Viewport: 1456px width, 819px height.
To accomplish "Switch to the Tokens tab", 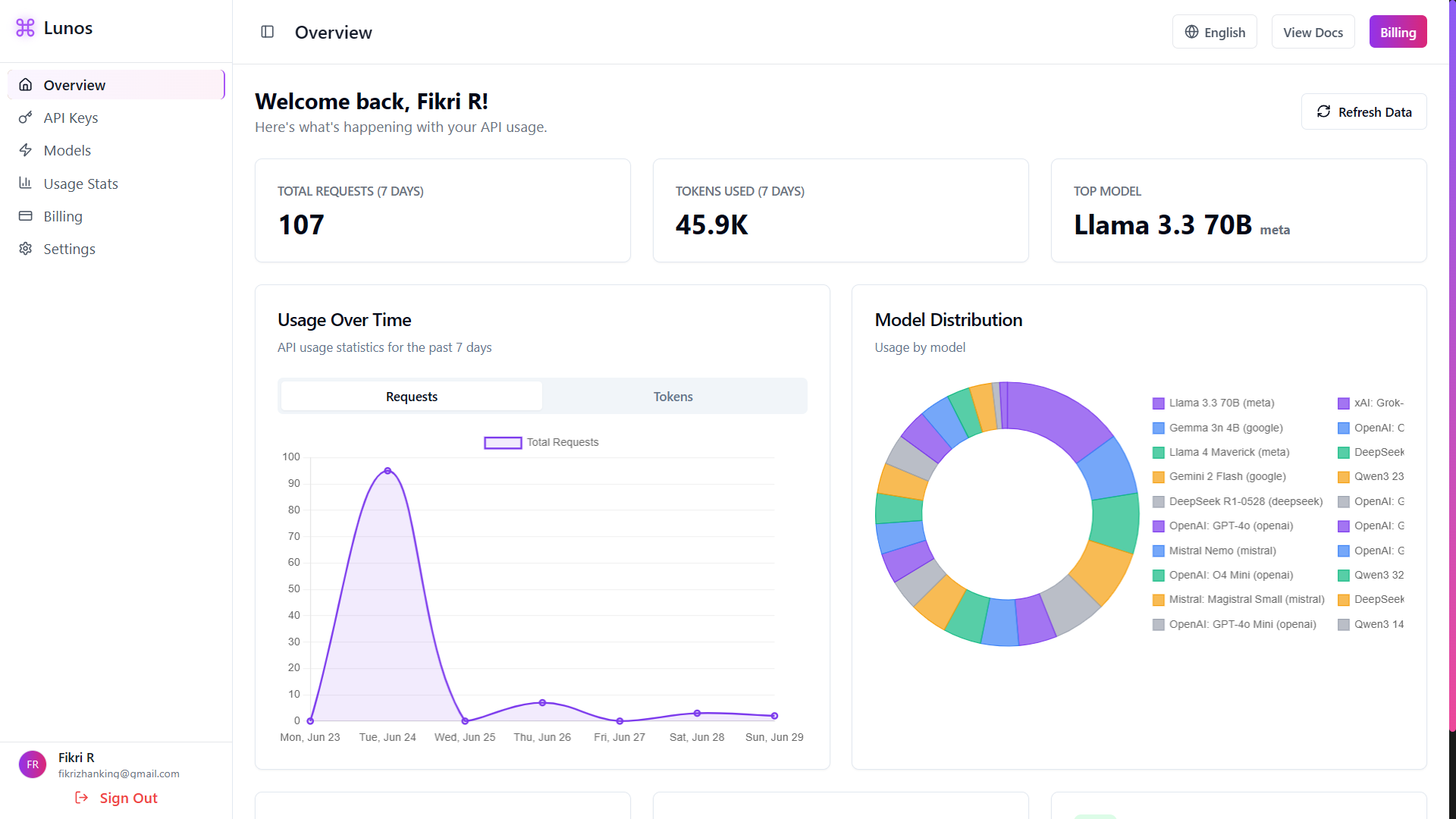I will (x=673, y=397).
